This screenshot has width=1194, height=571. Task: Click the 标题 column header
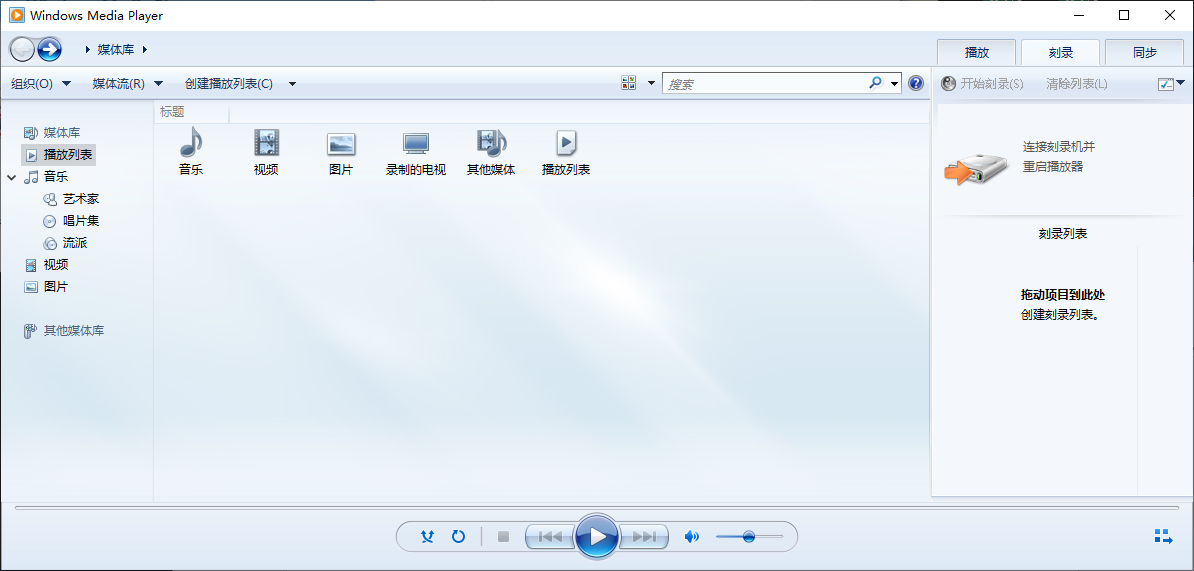coord(191,112)
